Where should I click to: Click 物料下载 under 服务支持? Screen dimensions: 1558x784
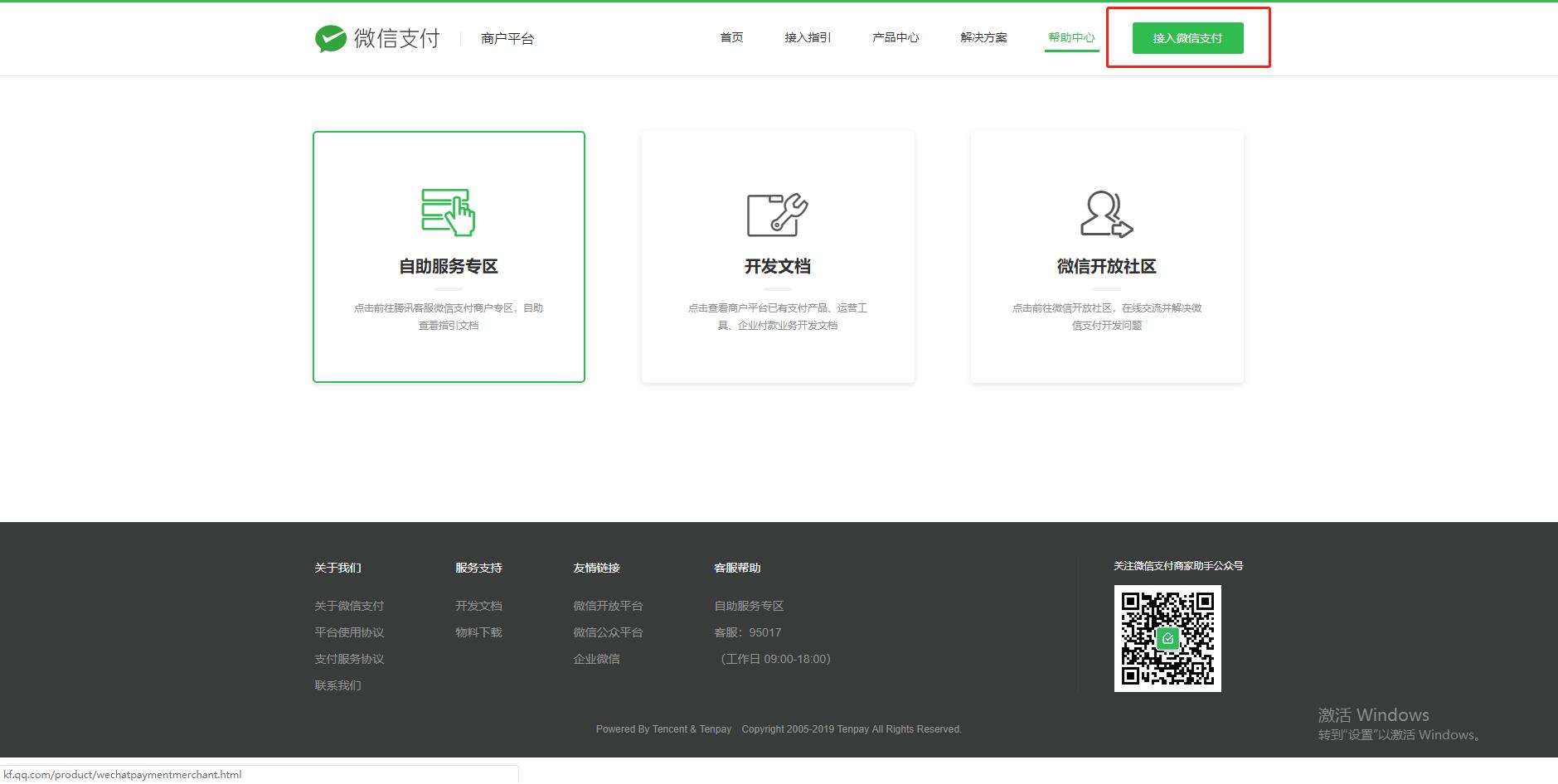click(478, 632)
